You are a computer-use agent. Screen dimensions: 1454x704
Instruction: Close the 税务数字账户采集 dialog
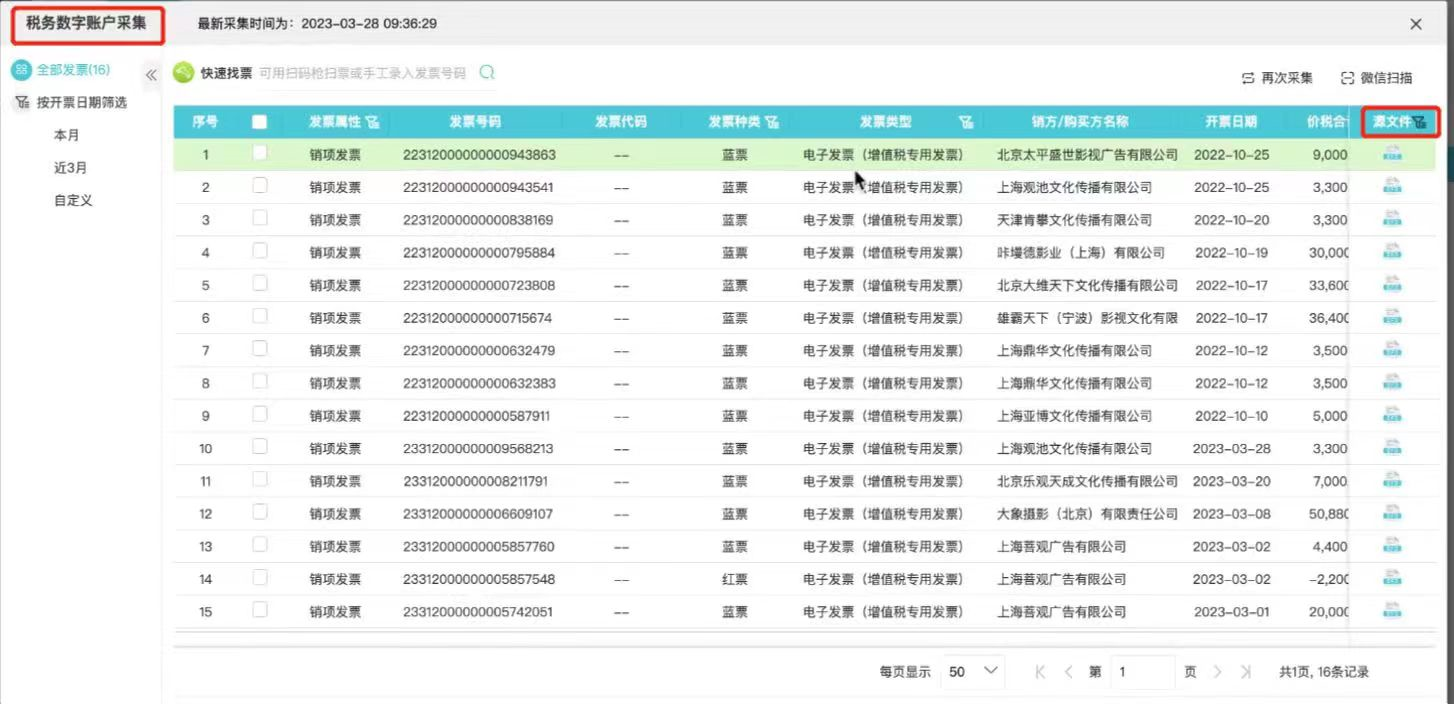pyautogui.click(x=1416, y=24)
